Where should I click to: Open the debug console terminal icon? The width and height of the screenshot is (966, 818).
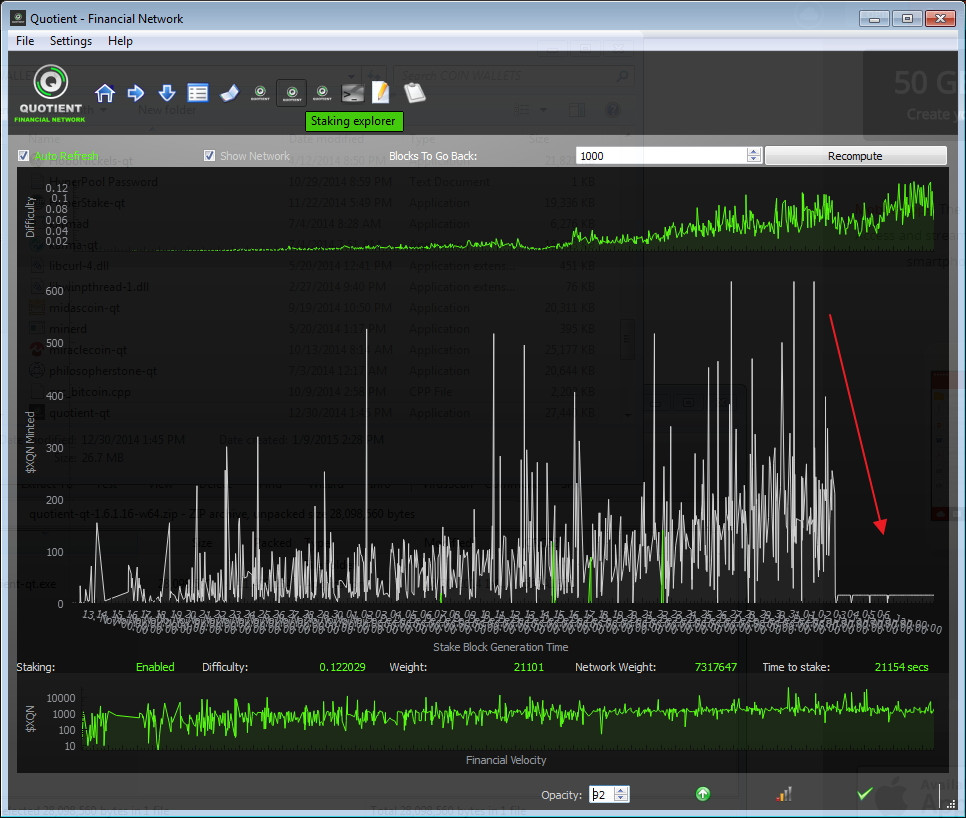click(353, 93)
